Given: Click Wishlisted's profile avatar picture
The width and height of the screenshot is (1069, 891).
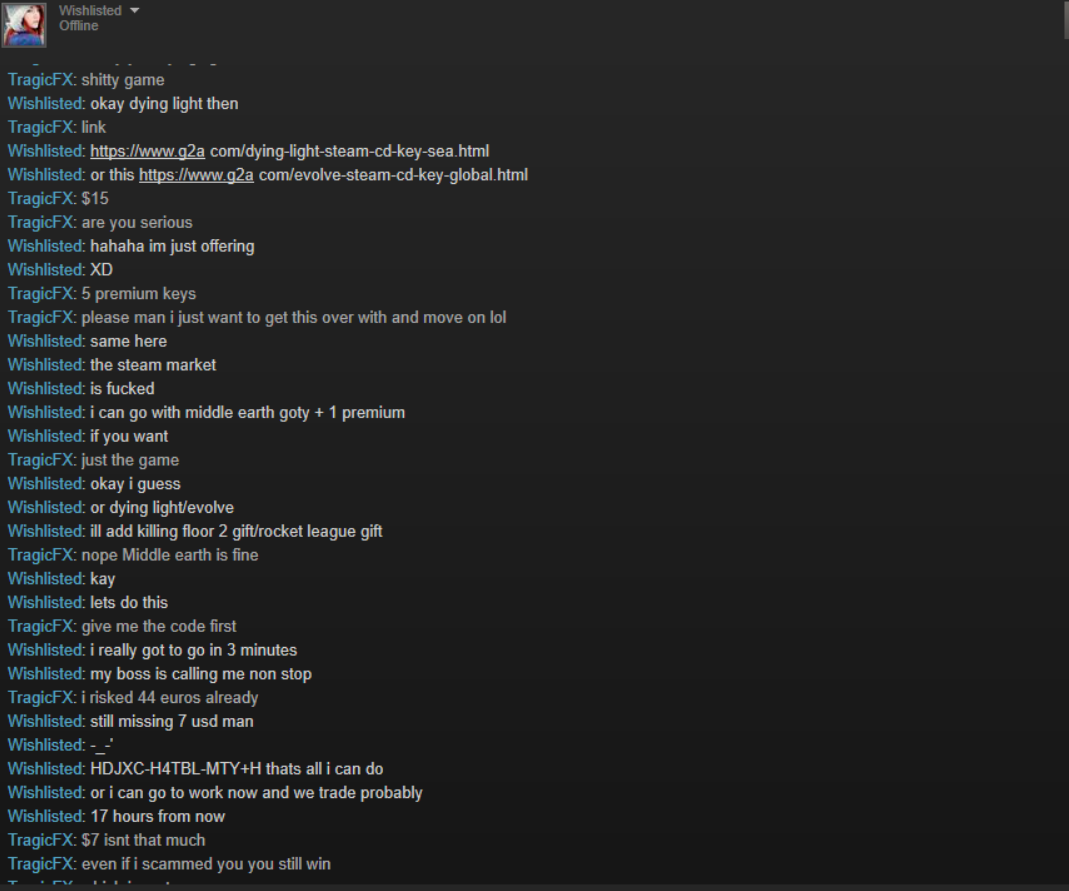Looking at the screenshot, I should 24,24.
